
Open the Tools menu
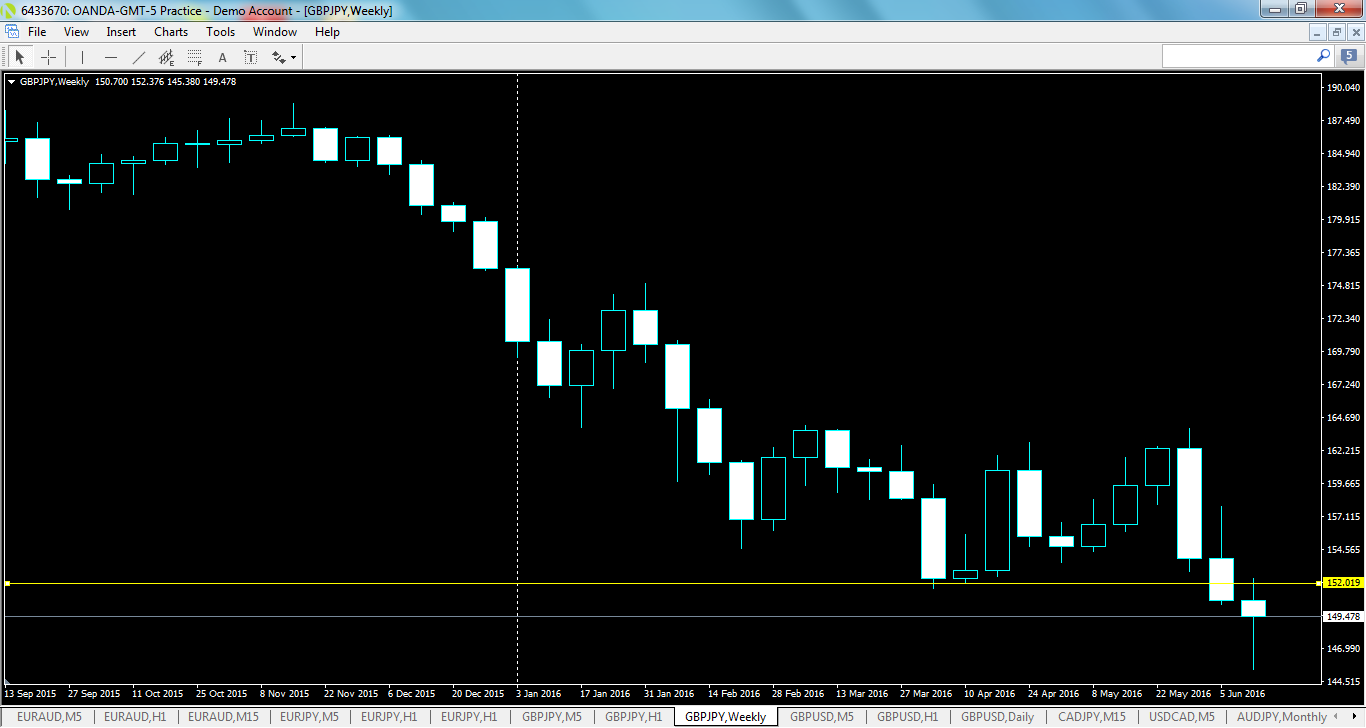(x=220, y=31)
